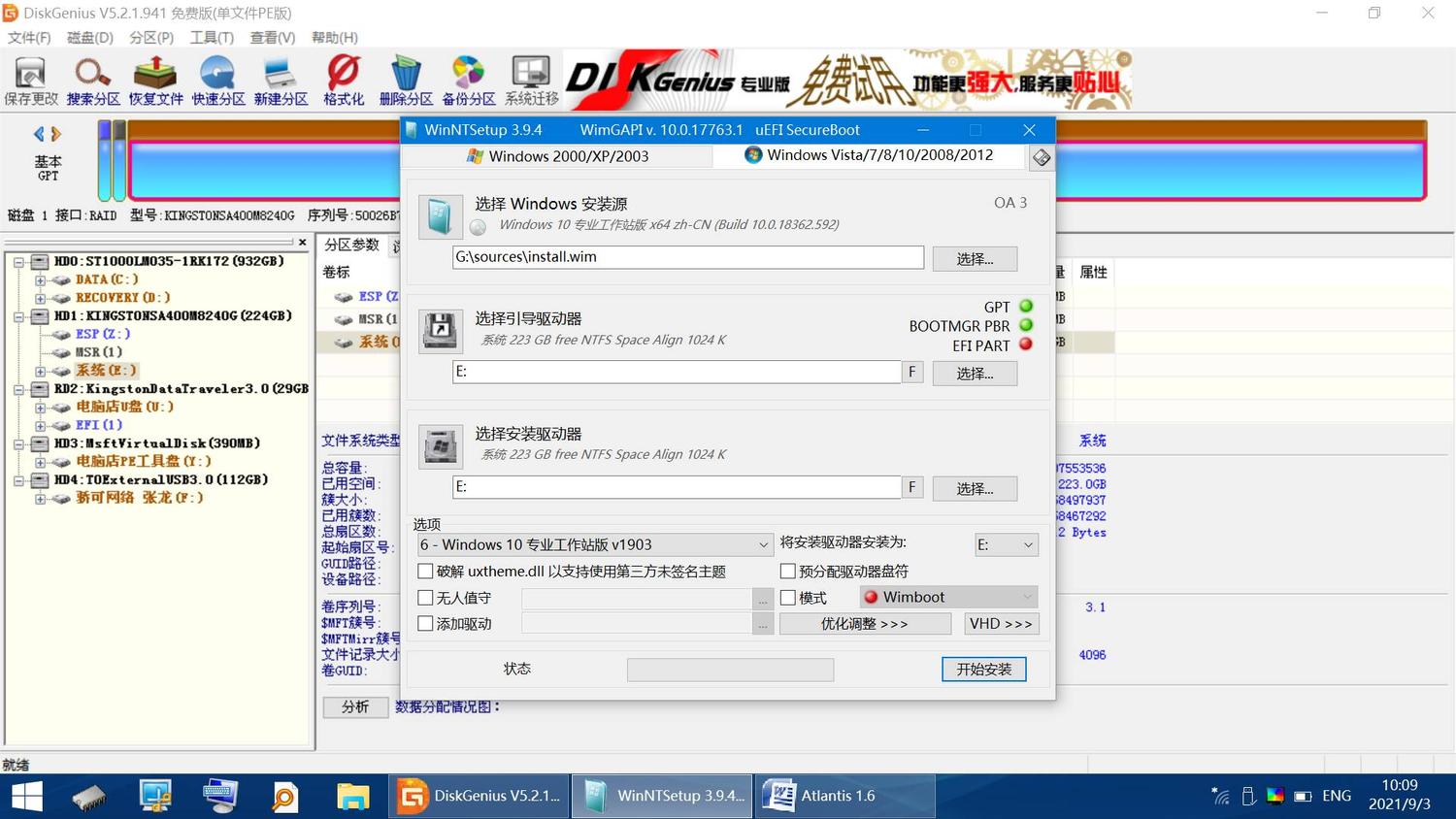Select the 分区参数 tab in DiskGenius

click(x=352, y=245)
